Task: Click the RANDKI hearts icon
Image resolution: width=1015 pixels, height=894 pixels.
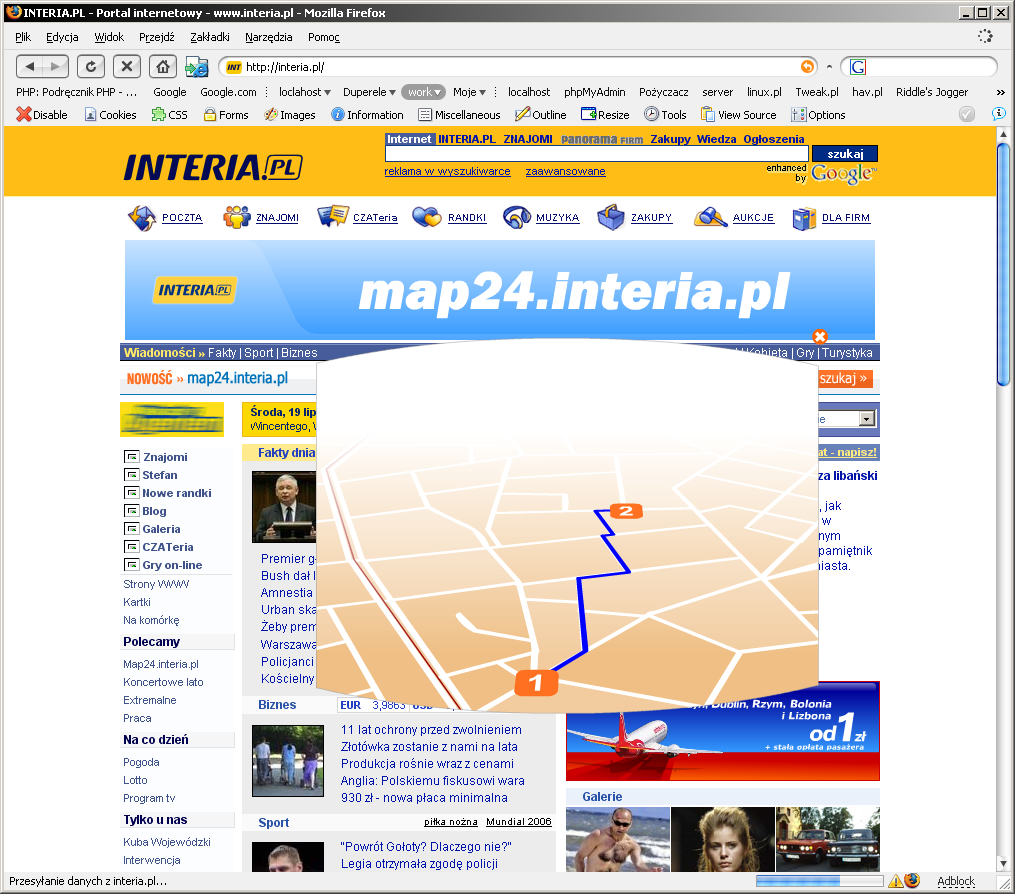Action: [x=427, y=218]
